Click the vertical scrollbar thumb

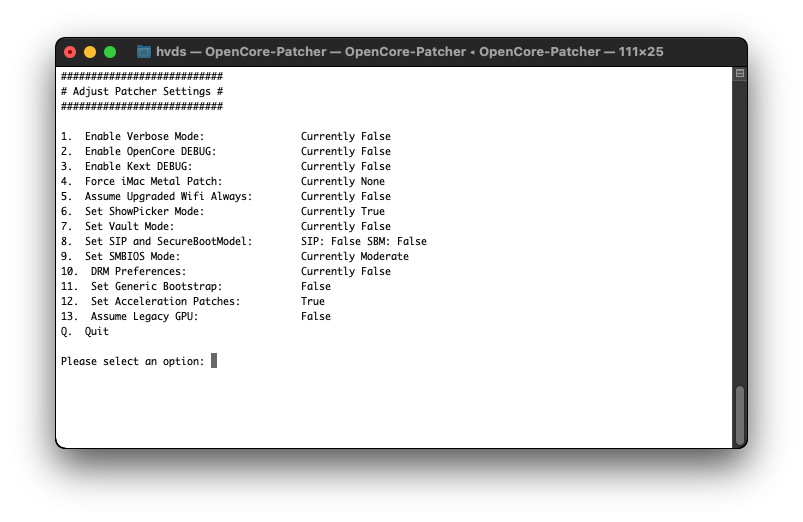pos(739,415)
